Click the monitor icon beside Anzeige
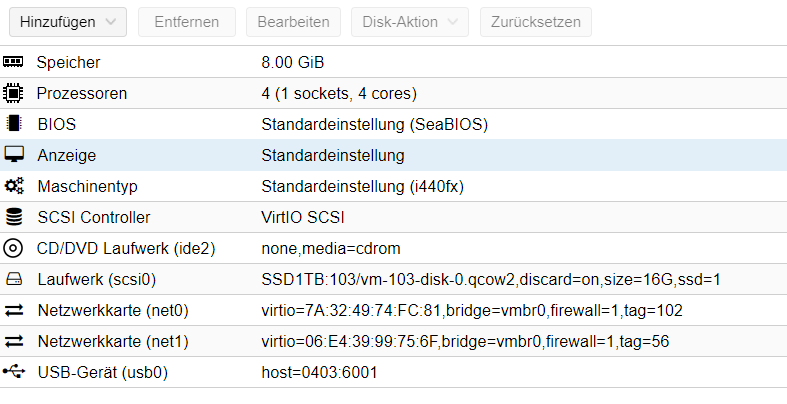Screen dimensions: 787x404 14,155
